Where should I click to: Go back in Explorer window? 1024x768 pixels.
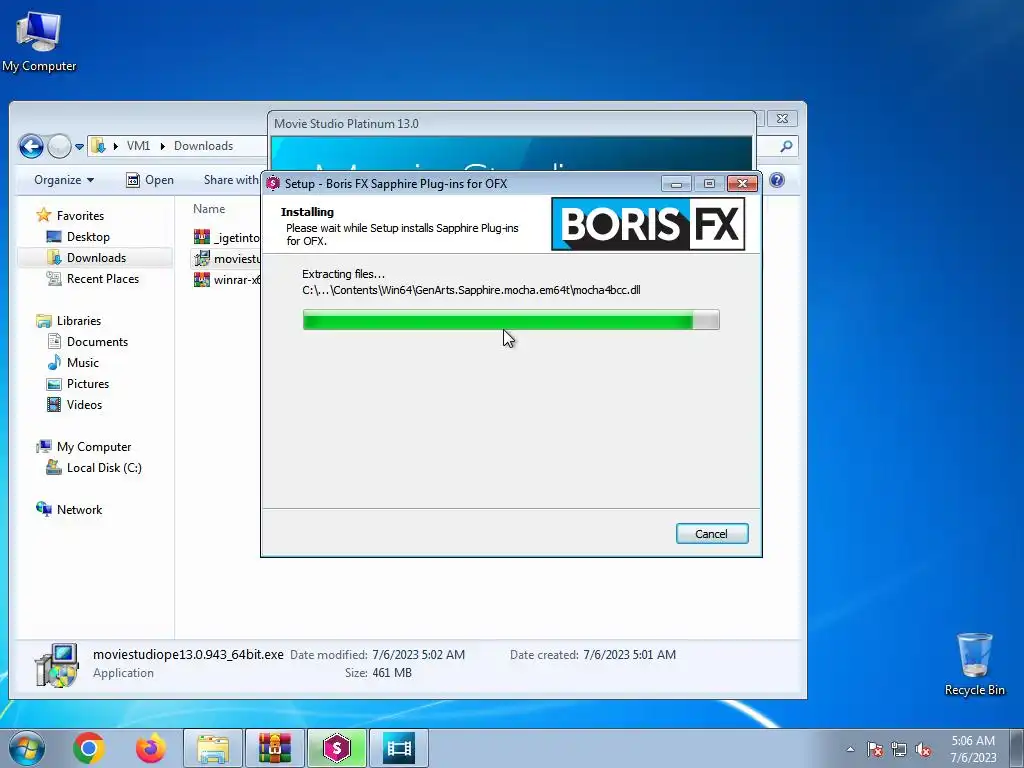coord(31,146)
